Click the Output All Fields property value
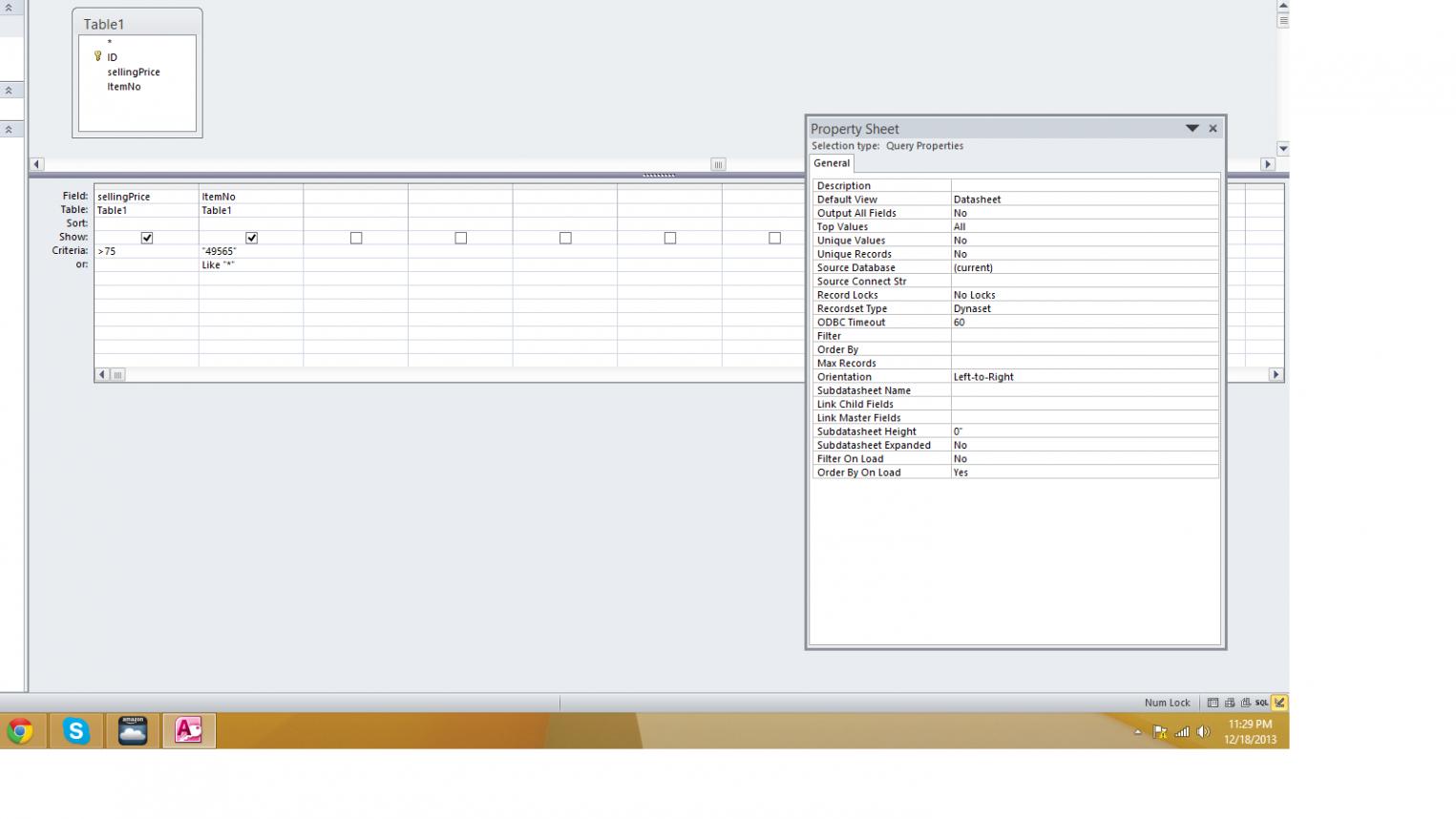The height and width of the screenshot is (819, 1456). 1085,213
